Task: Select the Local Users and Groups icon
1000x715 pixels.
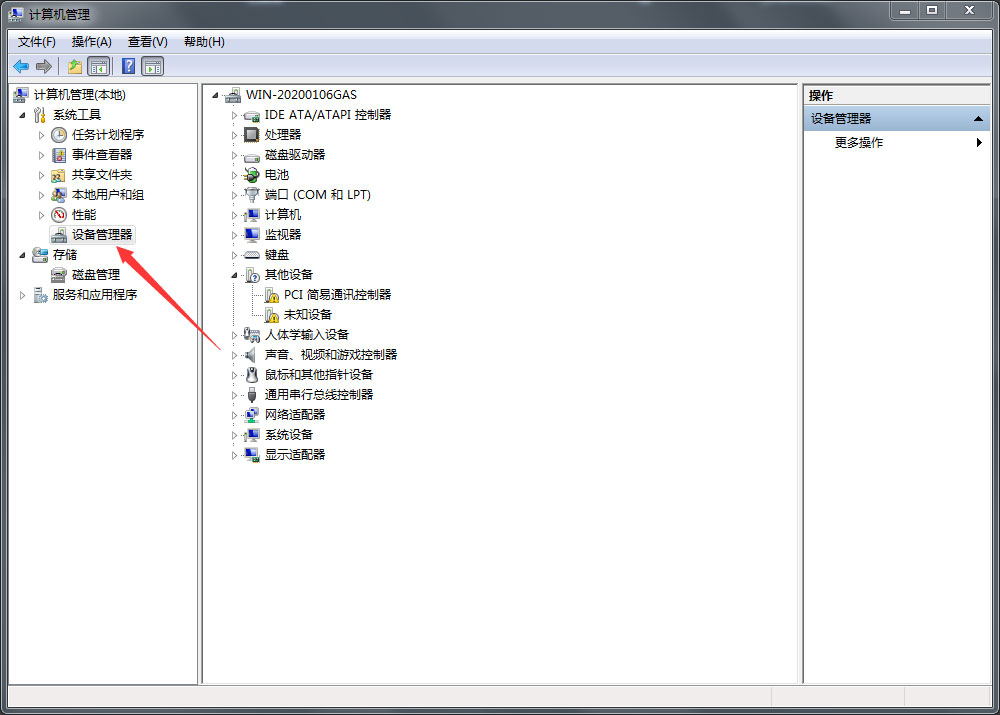Action: 59,195
